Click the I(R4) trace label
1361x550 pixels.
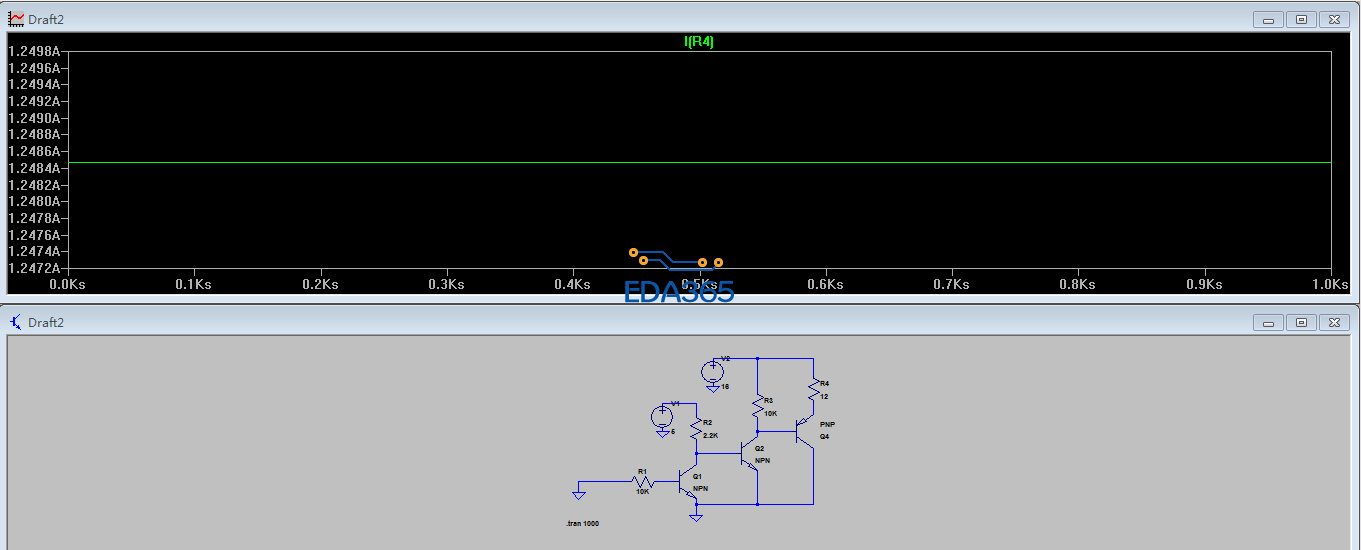click(x=698, y=42)
